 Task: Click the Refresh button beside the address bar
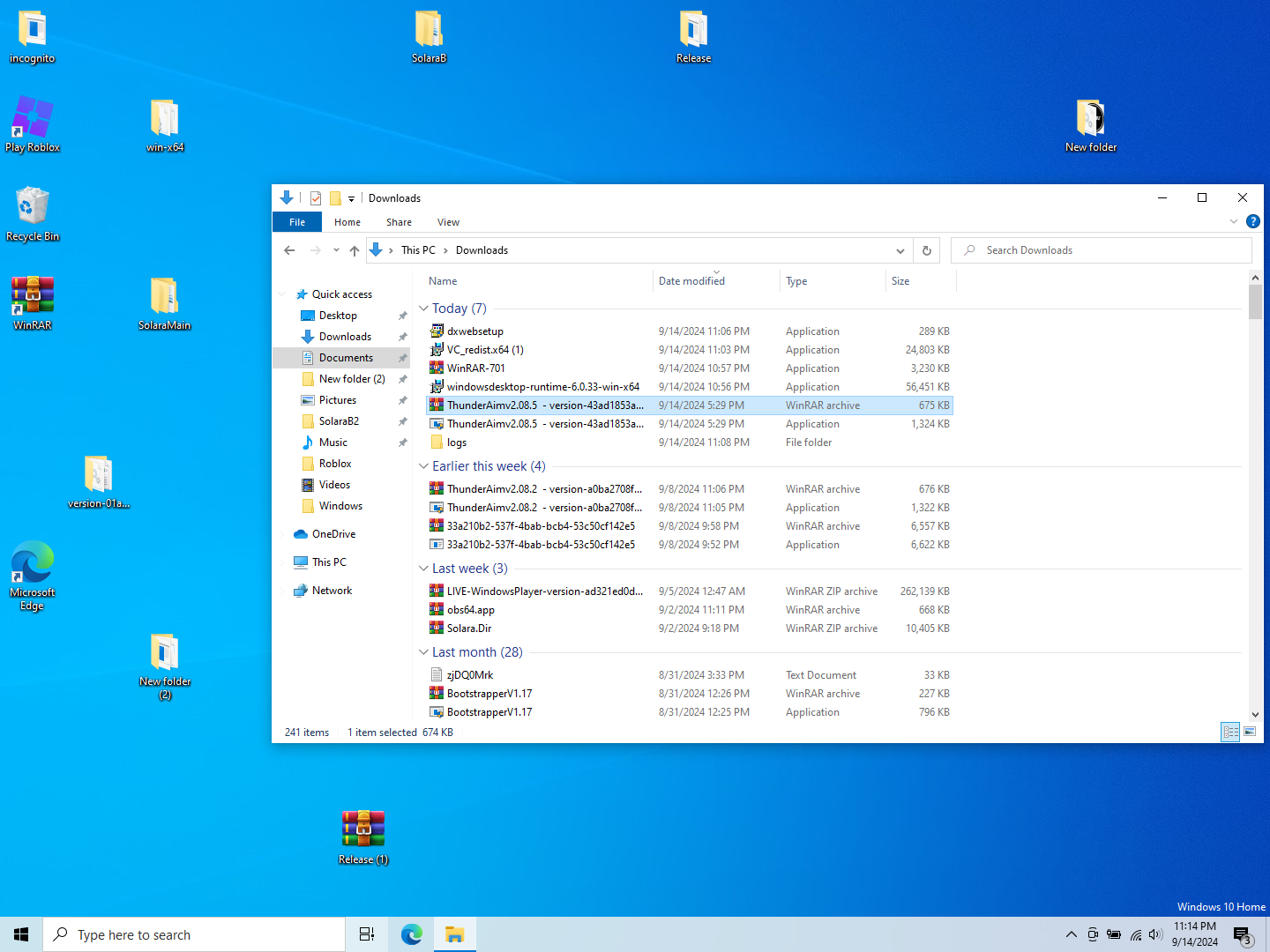[x=926, y=250]
